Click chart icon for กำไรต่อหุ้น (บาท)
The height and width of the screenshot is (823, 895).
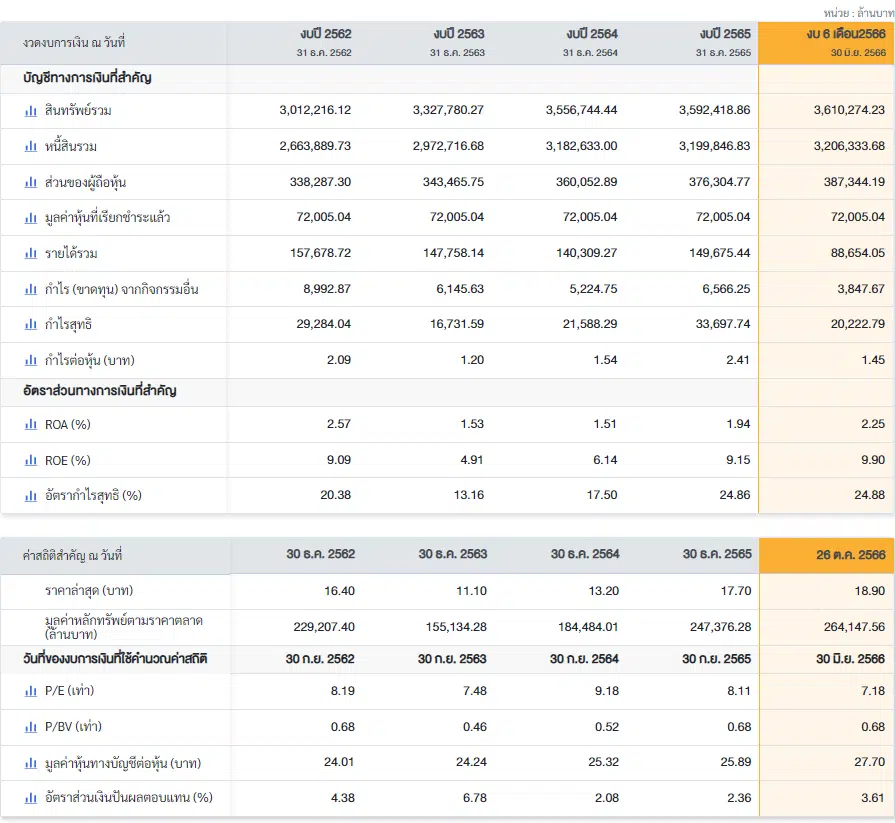tap(31, 361)
